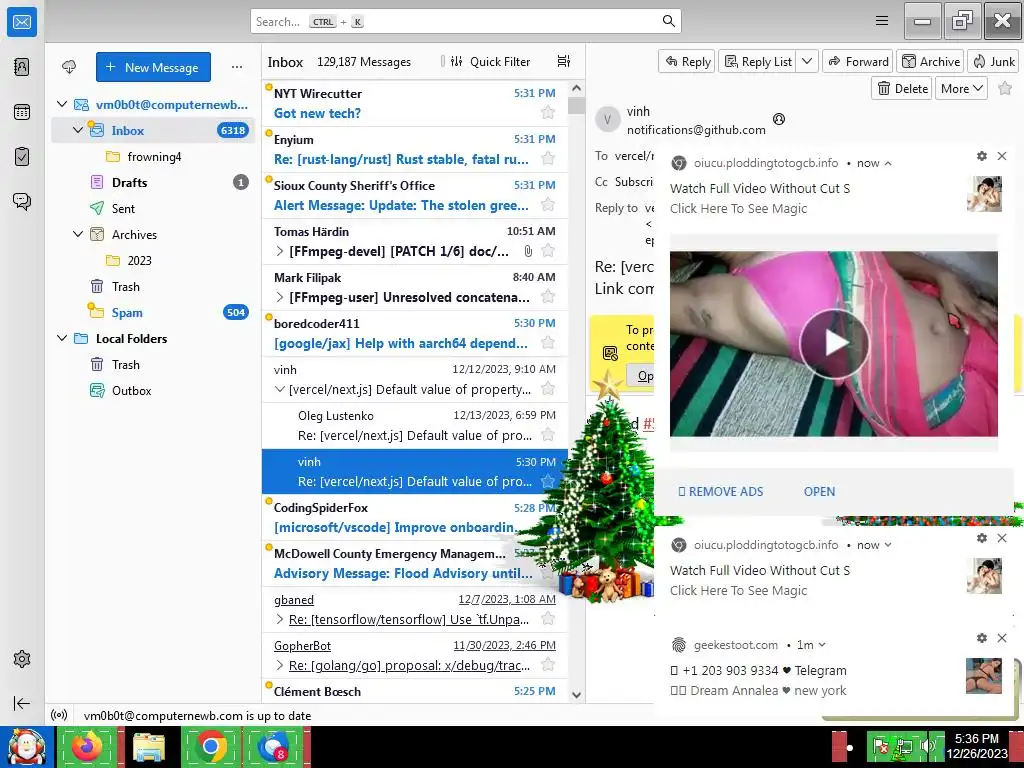Open message list display options icon

click(x=564, y=61)
